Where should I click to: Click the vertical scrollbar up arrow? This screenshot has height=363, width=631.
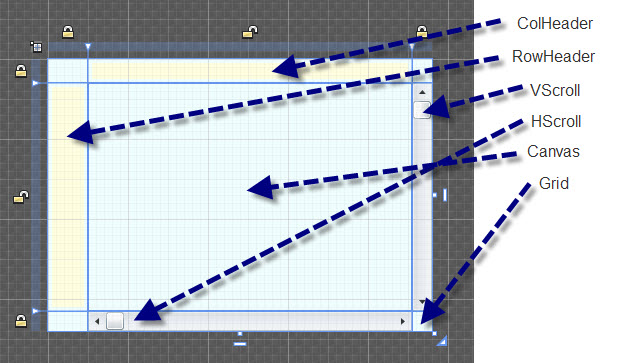tap(422, 92)
